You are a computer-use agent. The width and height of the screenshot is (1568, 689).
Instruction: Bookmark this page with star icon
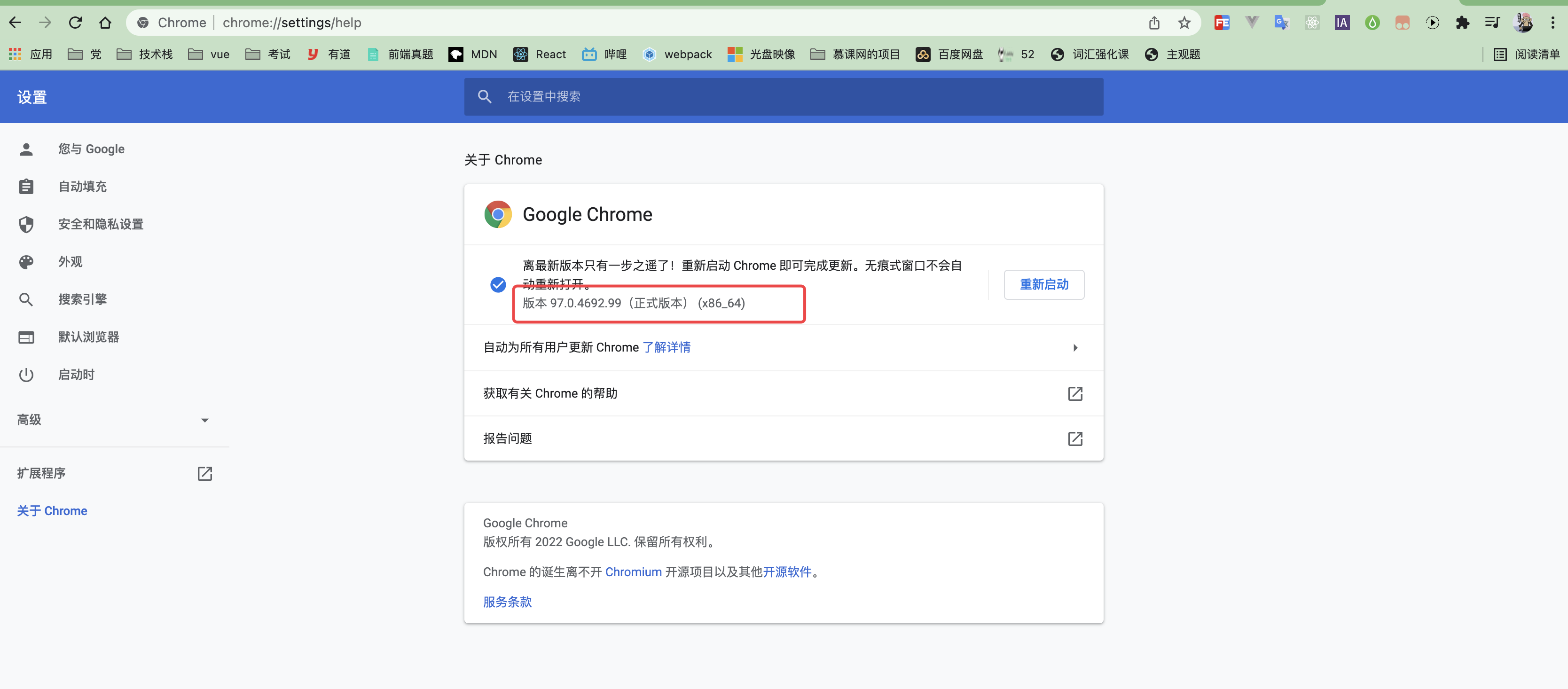(1184, 23)
